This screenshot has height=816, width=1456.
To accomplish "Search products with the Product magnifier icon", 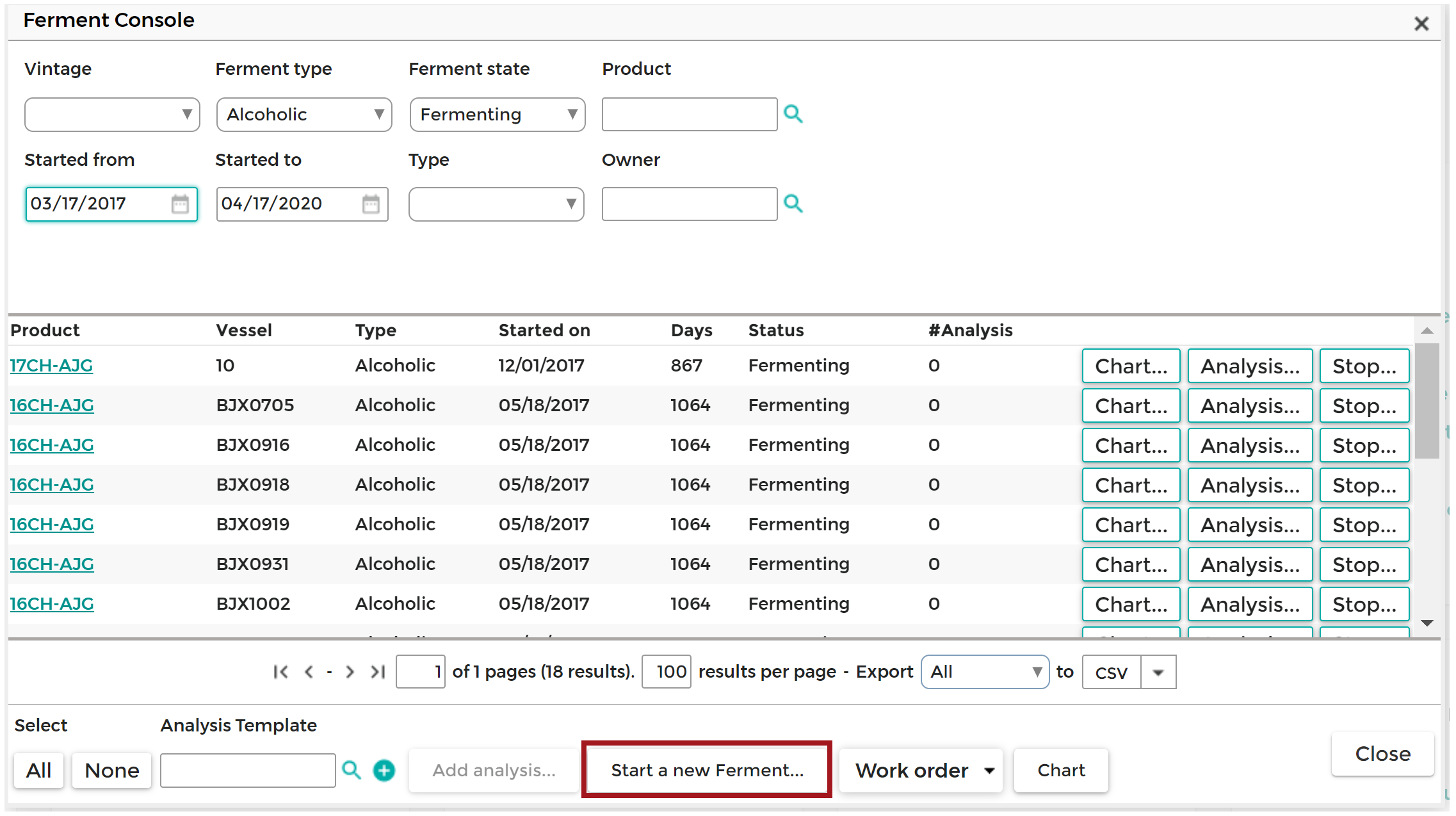I will (x=793, y=114).
